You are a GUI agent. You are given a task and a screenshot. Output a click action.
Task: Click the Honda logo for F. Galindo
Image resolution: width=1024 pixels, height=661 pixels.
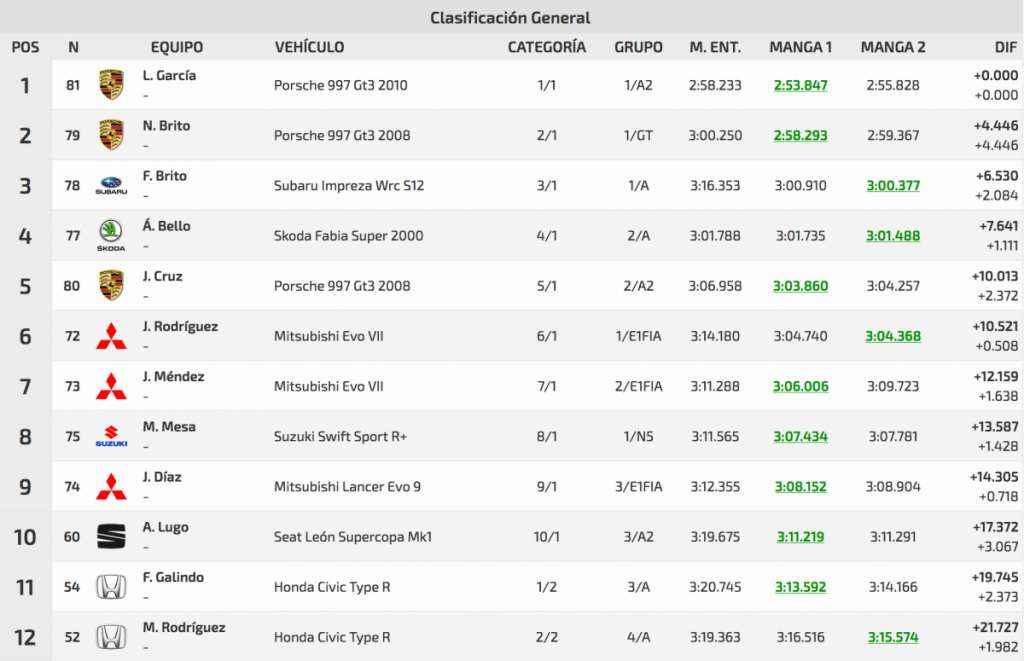click(x=111, y=587)
